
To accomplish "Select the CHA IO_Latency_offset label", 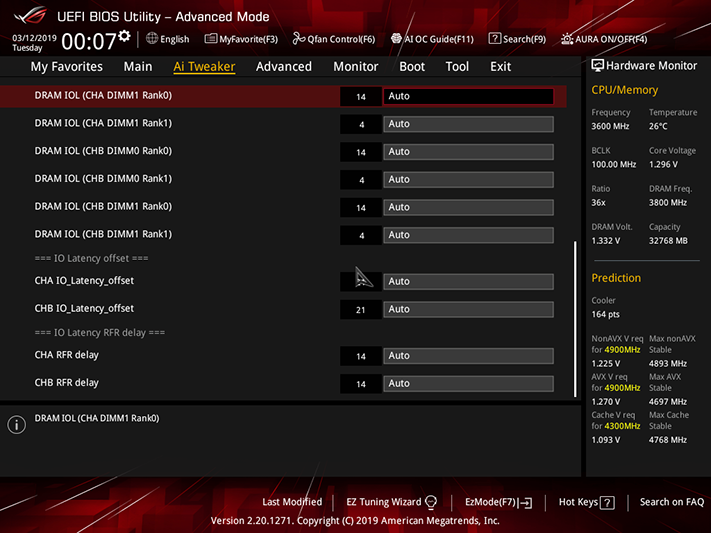I will (84, 281).
